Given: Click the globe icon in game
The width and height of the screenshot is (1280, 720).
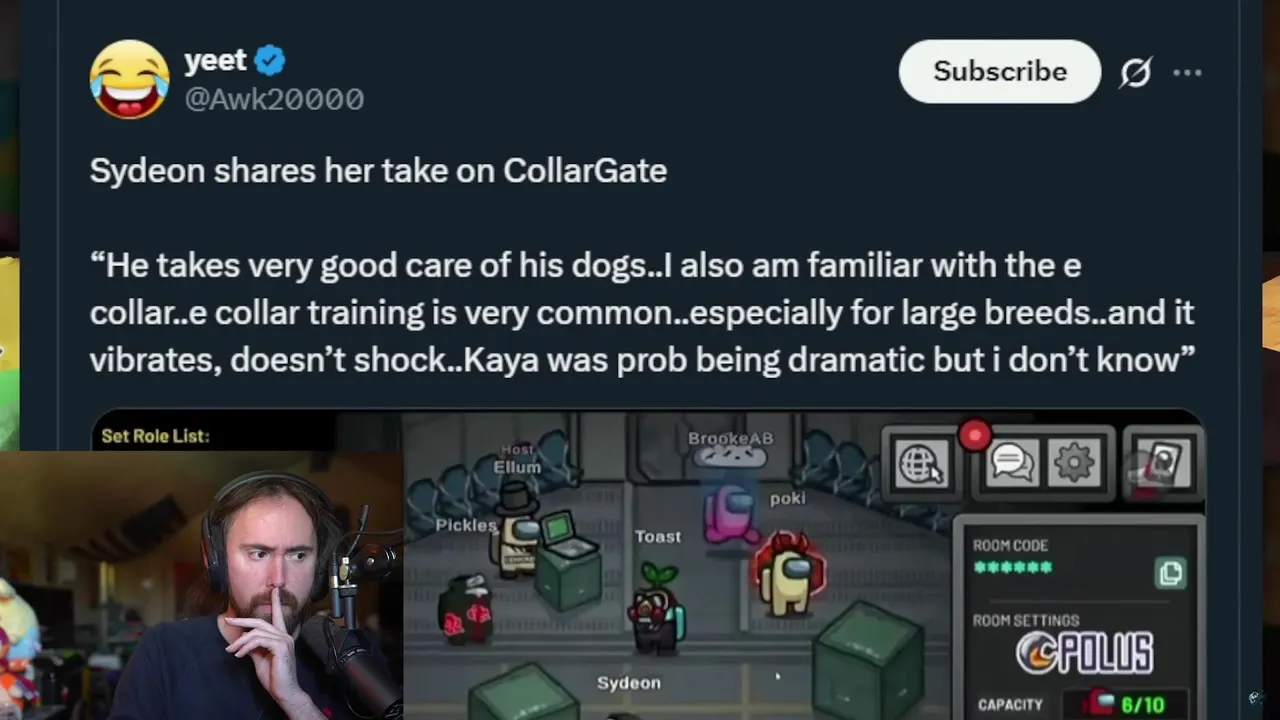Looking at the screenshot, I should coord(921,463).
